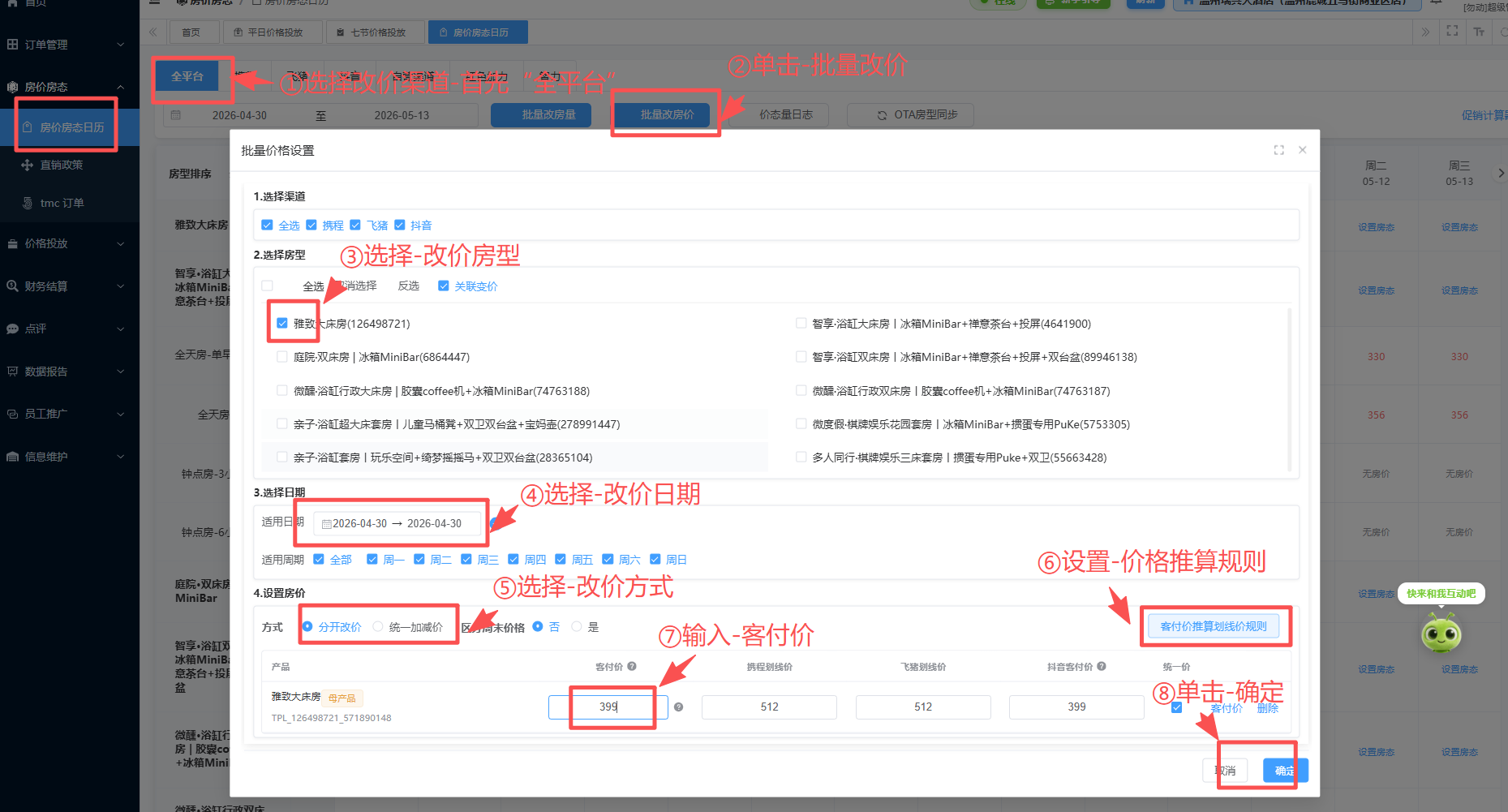Click the green mascot chat assistant

[1441, 632]
